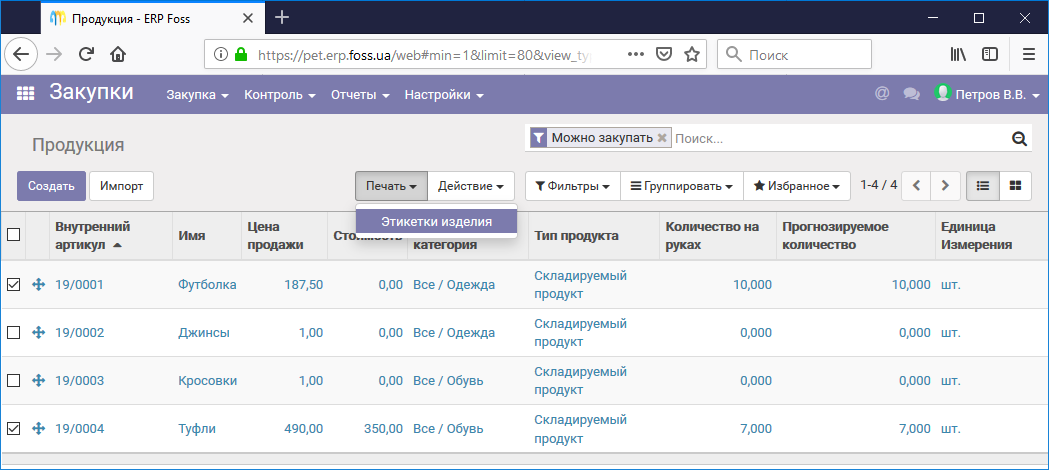The width and height of the screenshot is (1049, 470).
Task: Open the Джинсы product
Action: 204,332
